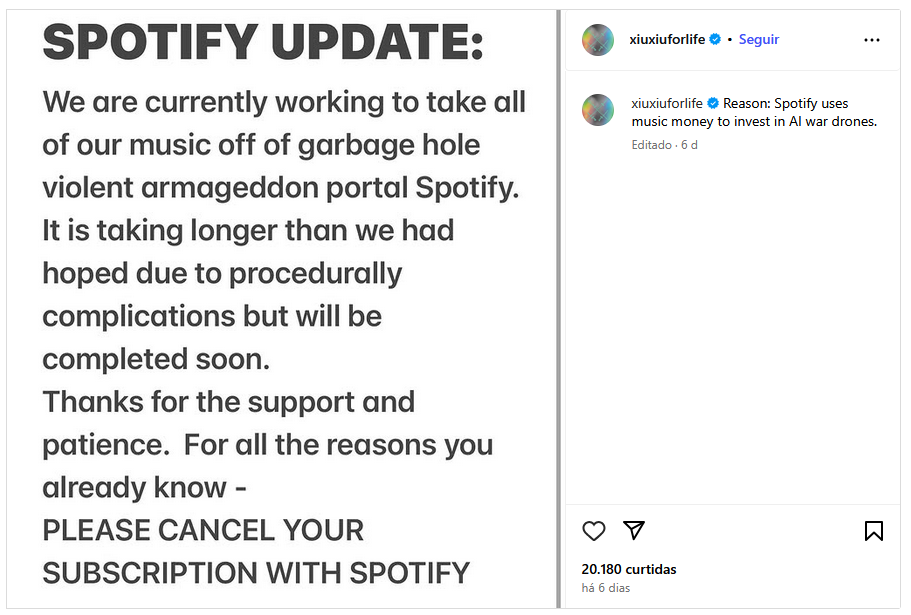The height and width of the screenshot is (615, 911).
Task: Click the caption about AI war drones
Action: point(754,113)
